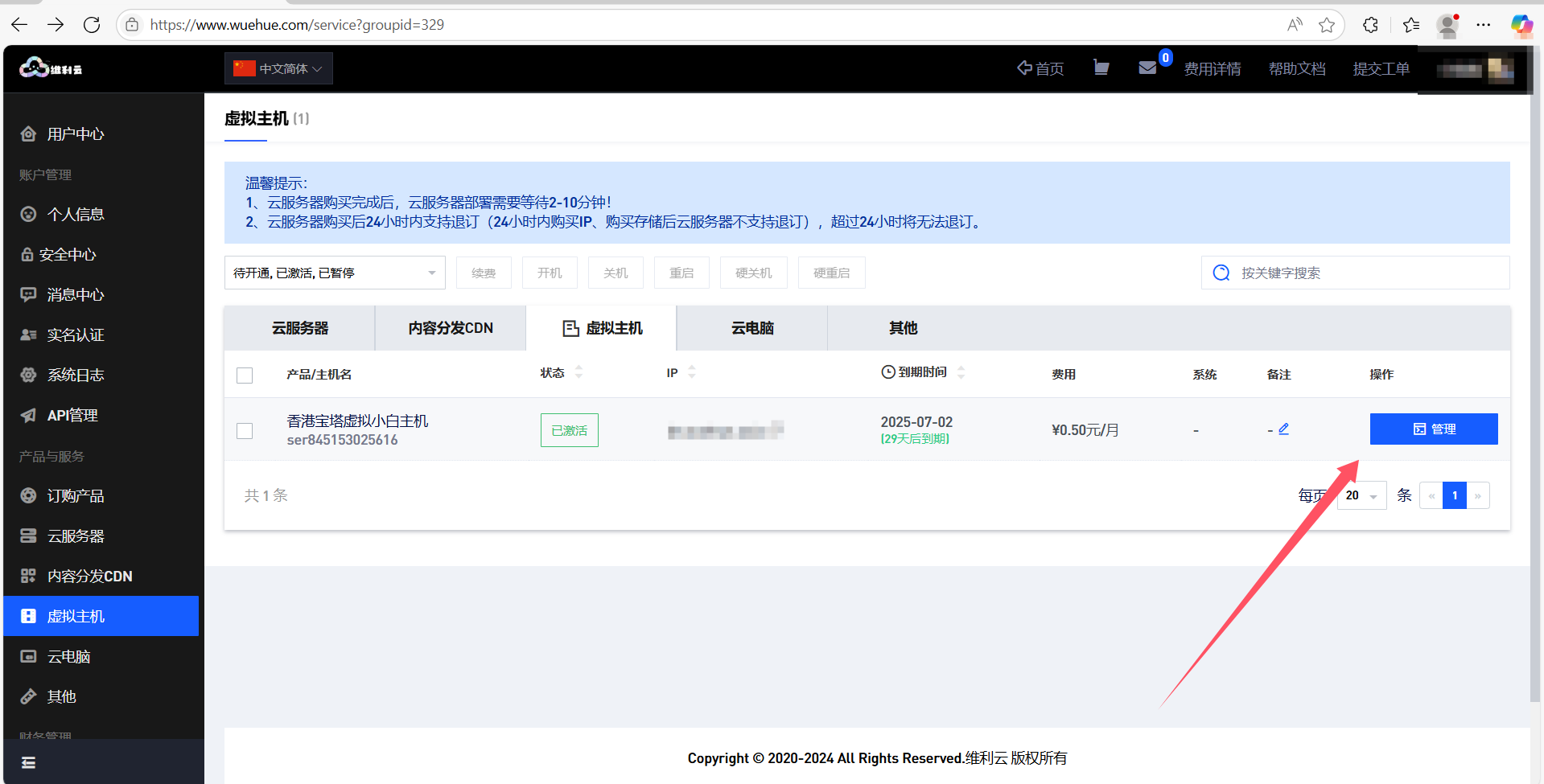Switch to the 其他 tab
Image resolution: width=1544 pixels, height=784 pixels.
click(x=903, y=328)
